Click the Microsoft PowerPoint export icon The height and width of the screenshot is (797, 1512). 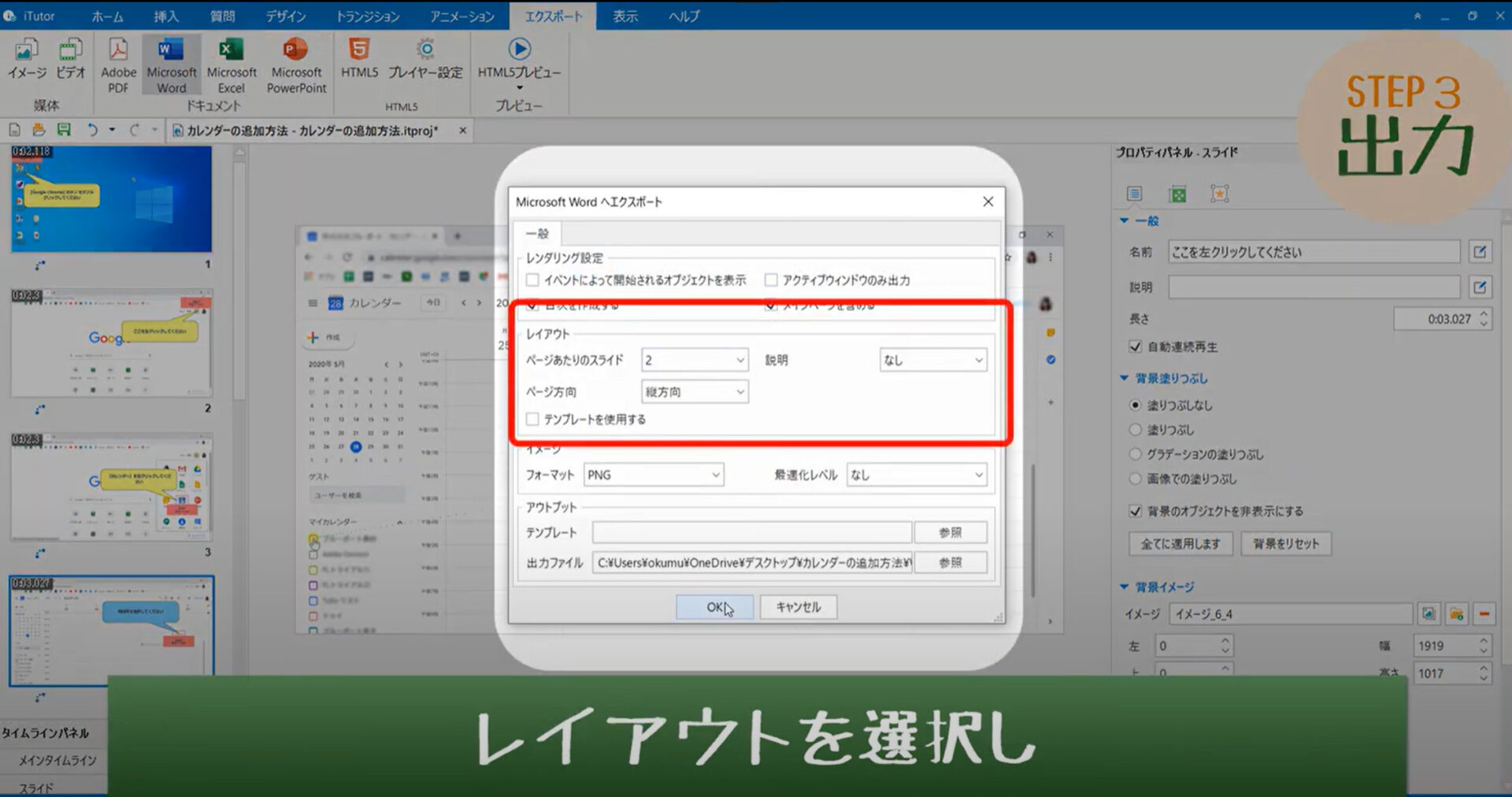295,63
